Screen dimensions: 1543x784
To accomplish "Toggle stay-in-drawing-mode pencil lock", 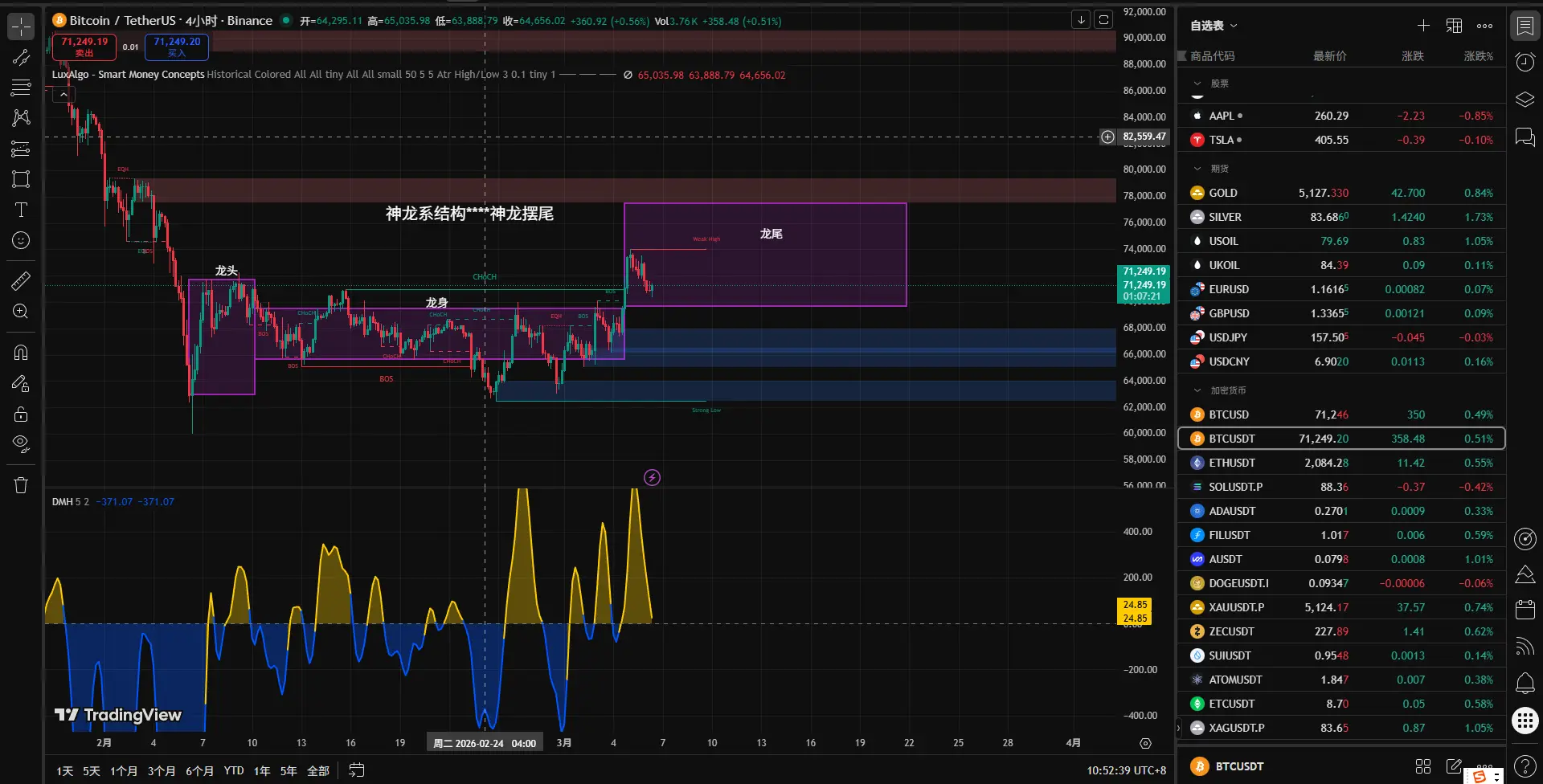I will pyautogui.click(x=21, y=383).
